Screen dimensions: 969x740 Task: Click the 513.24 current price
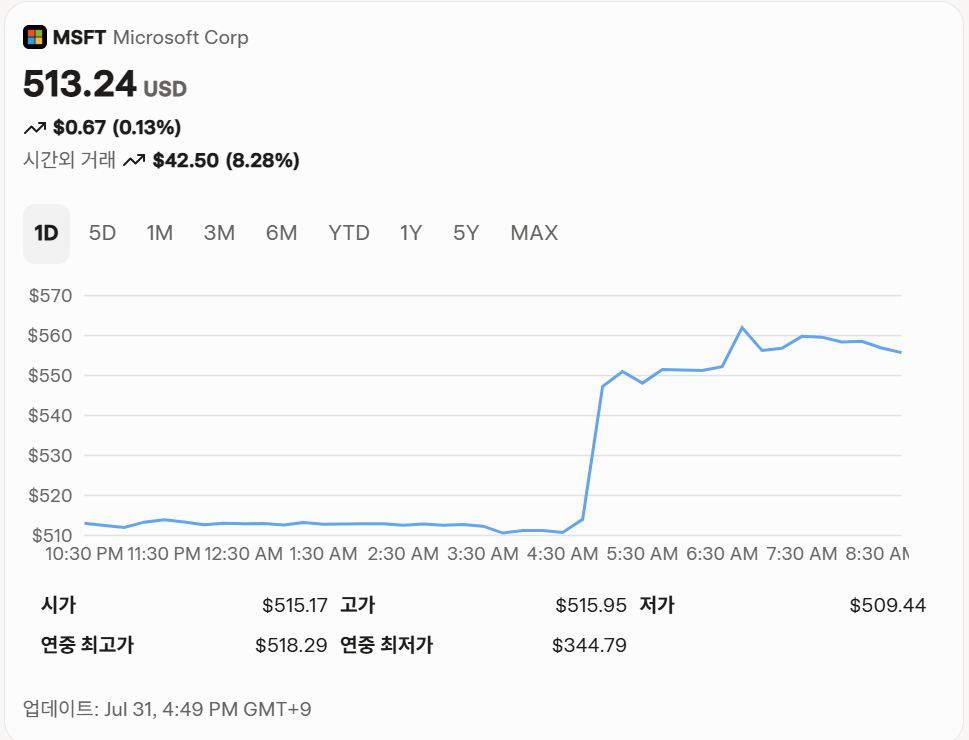79,84
